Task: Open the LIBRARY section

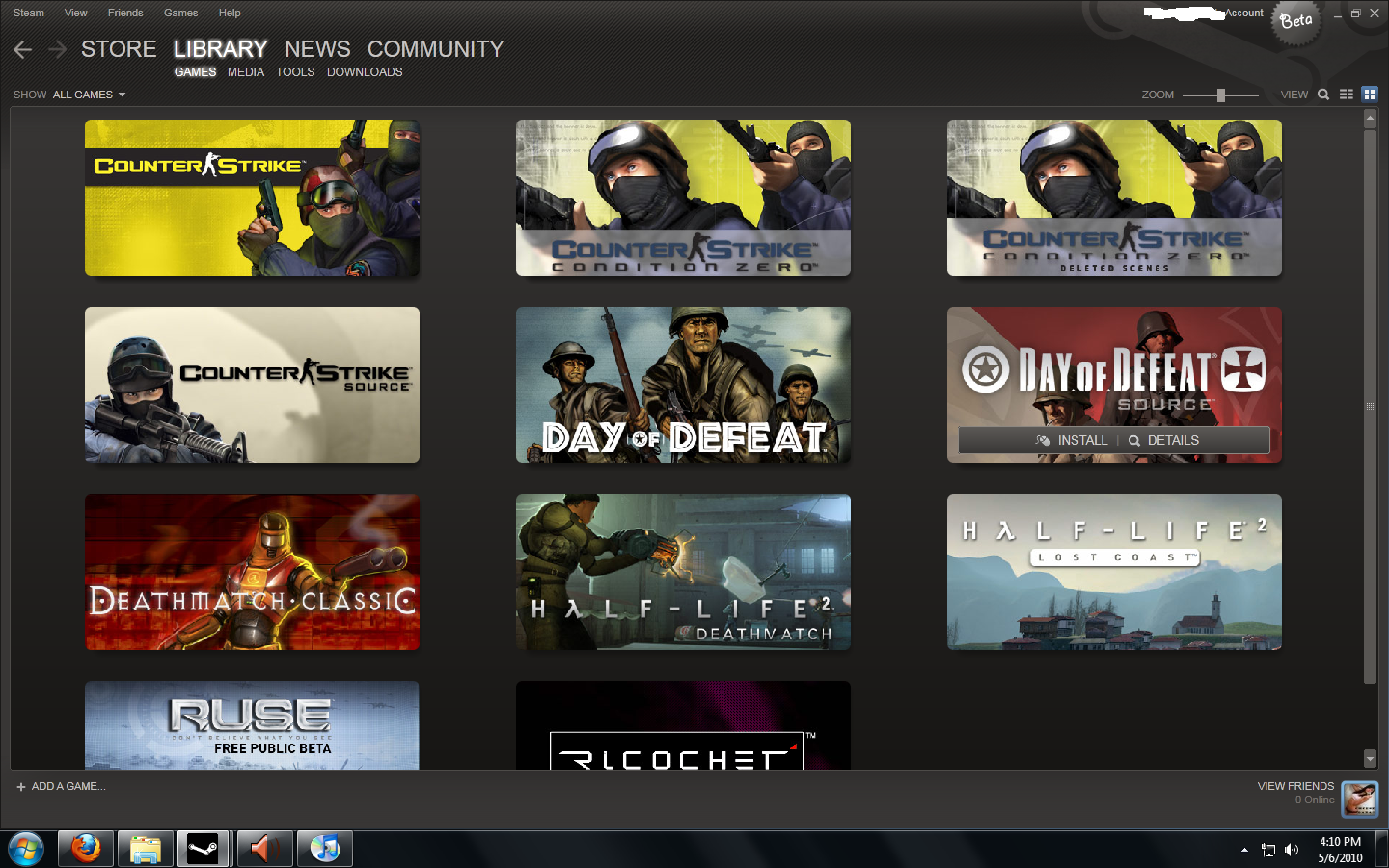Action: coord(220,49)
